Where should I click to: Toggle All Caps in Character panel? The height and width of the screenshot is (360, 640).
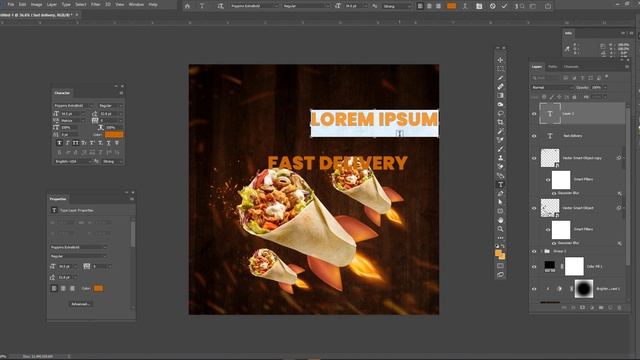[76, 143]
